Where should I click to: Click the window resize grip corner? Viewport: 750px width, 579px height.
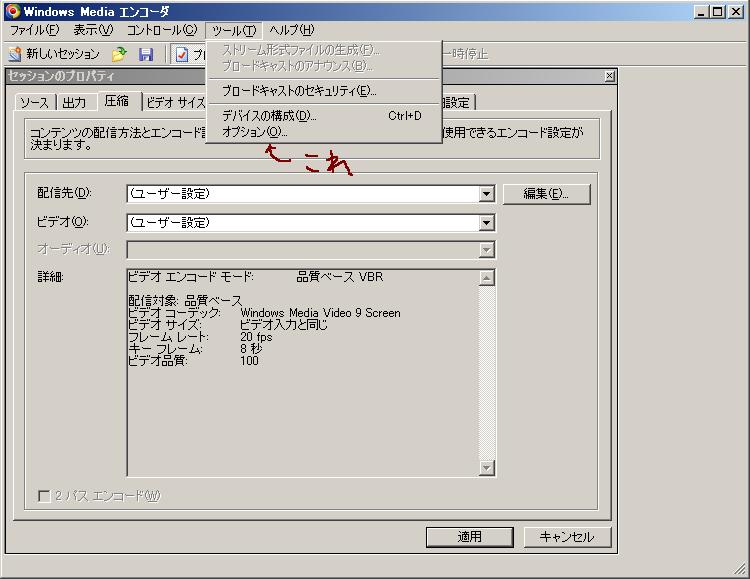coord(739,568)
